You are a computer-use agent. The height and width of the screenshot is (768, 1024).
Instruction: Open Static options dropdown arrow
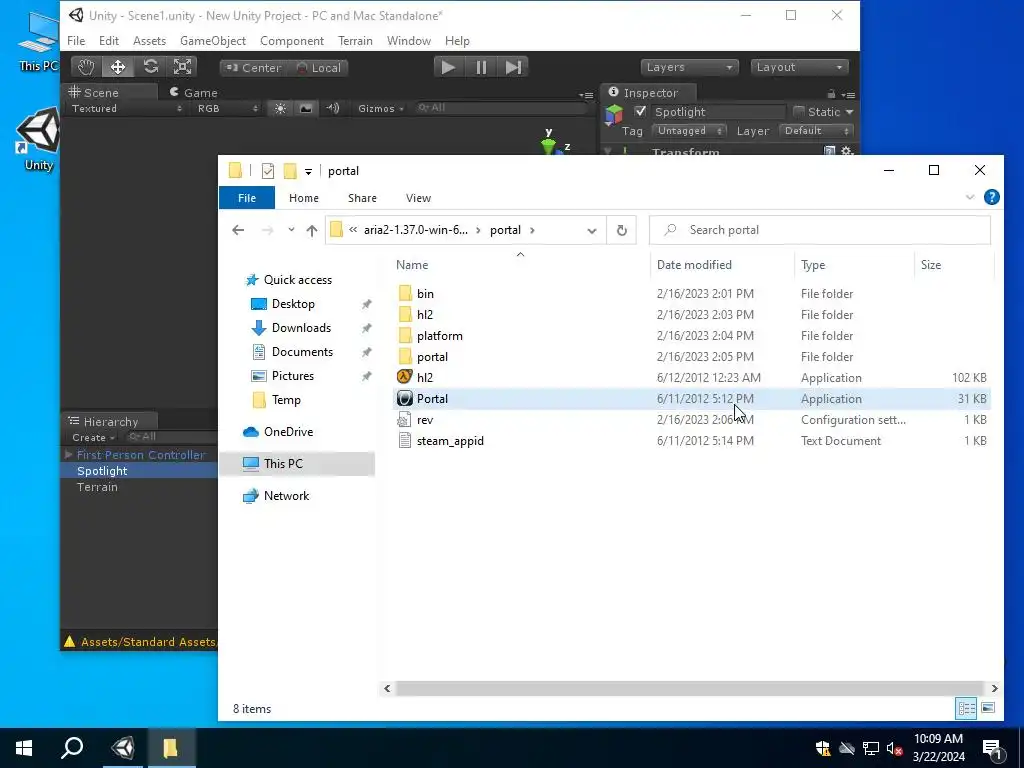[849, 112]
